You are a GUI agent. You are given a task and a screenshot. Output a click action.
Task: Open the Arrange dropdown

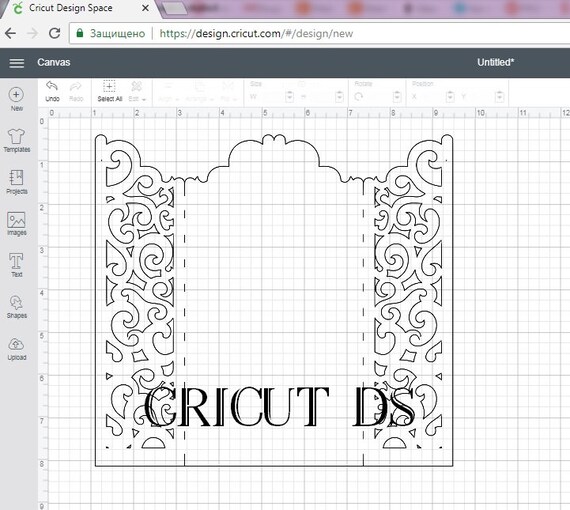coord(199,92)
